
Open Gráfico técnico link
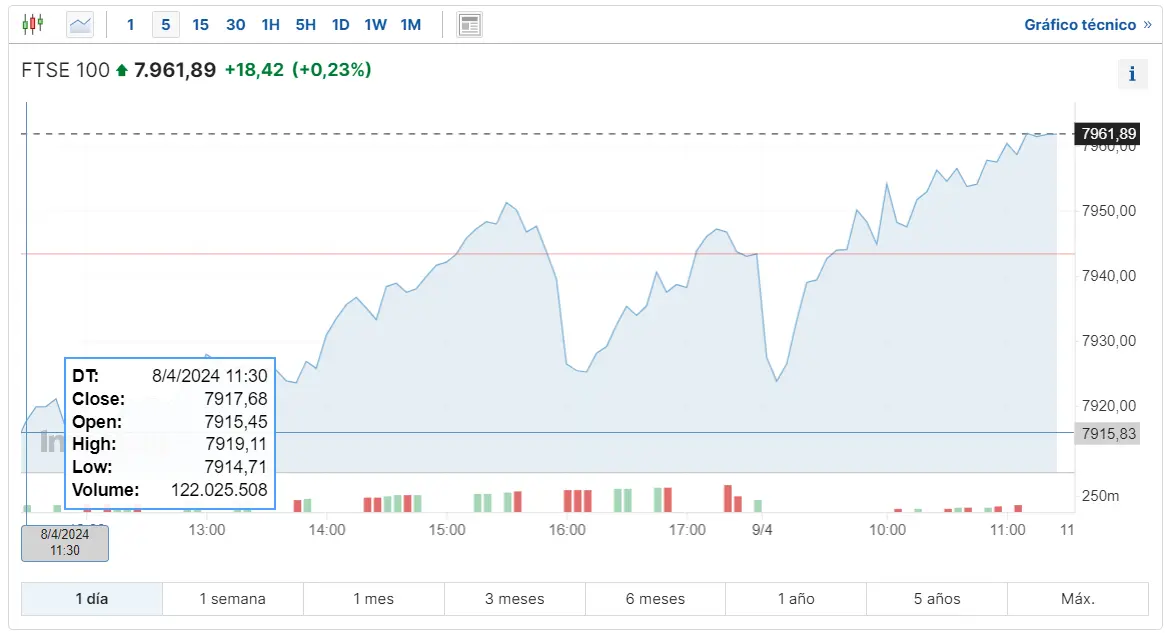[1081, 24]
